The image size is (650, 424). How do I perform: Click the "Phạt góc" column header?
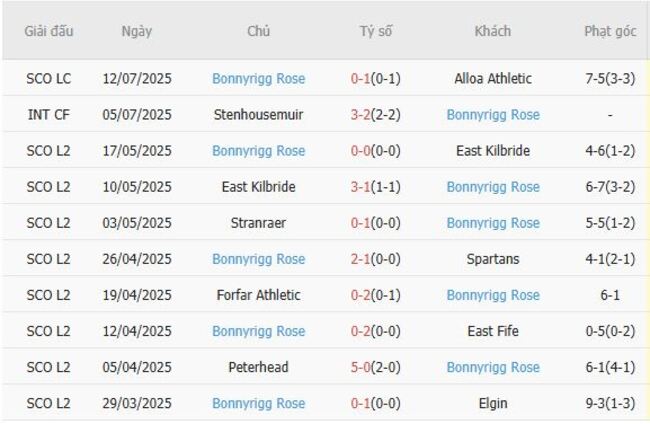[610, 31]
